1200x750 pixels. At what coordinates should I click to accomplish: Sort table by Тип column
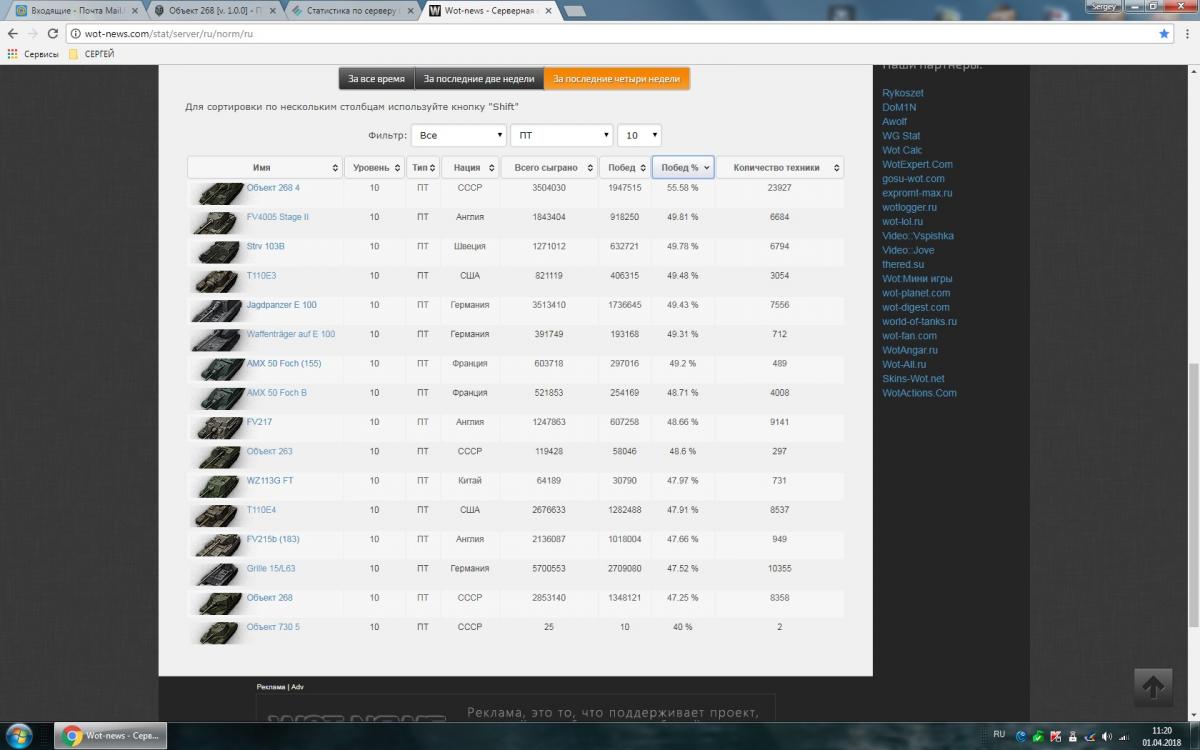tap(422, 168)
